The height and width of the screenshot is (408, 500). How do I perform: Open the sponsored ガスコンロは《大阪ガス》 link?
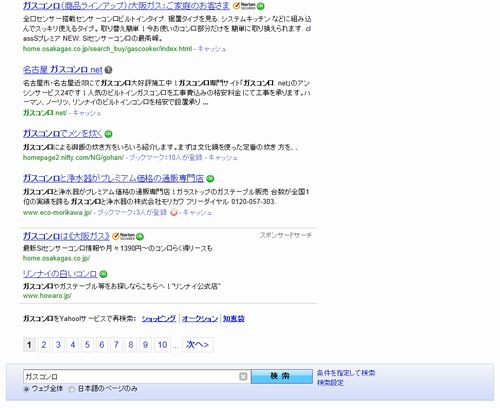point(66,236)
